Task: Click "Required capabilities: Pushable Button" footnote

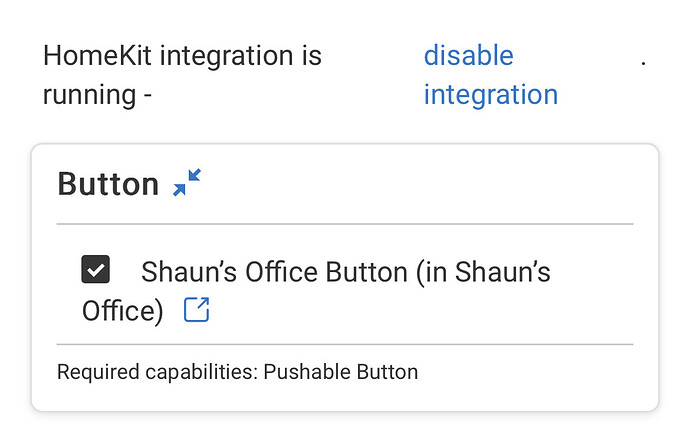Action: 238,372
